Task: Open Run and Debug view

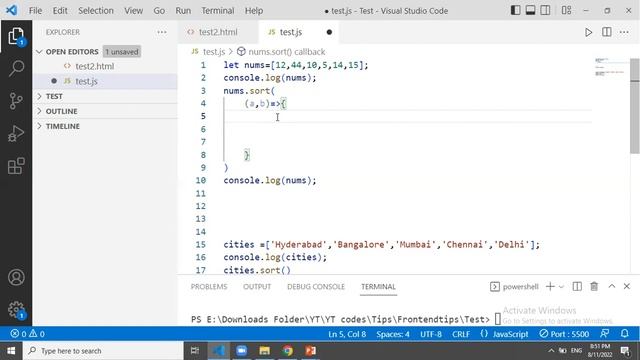Action: (16, 133)
